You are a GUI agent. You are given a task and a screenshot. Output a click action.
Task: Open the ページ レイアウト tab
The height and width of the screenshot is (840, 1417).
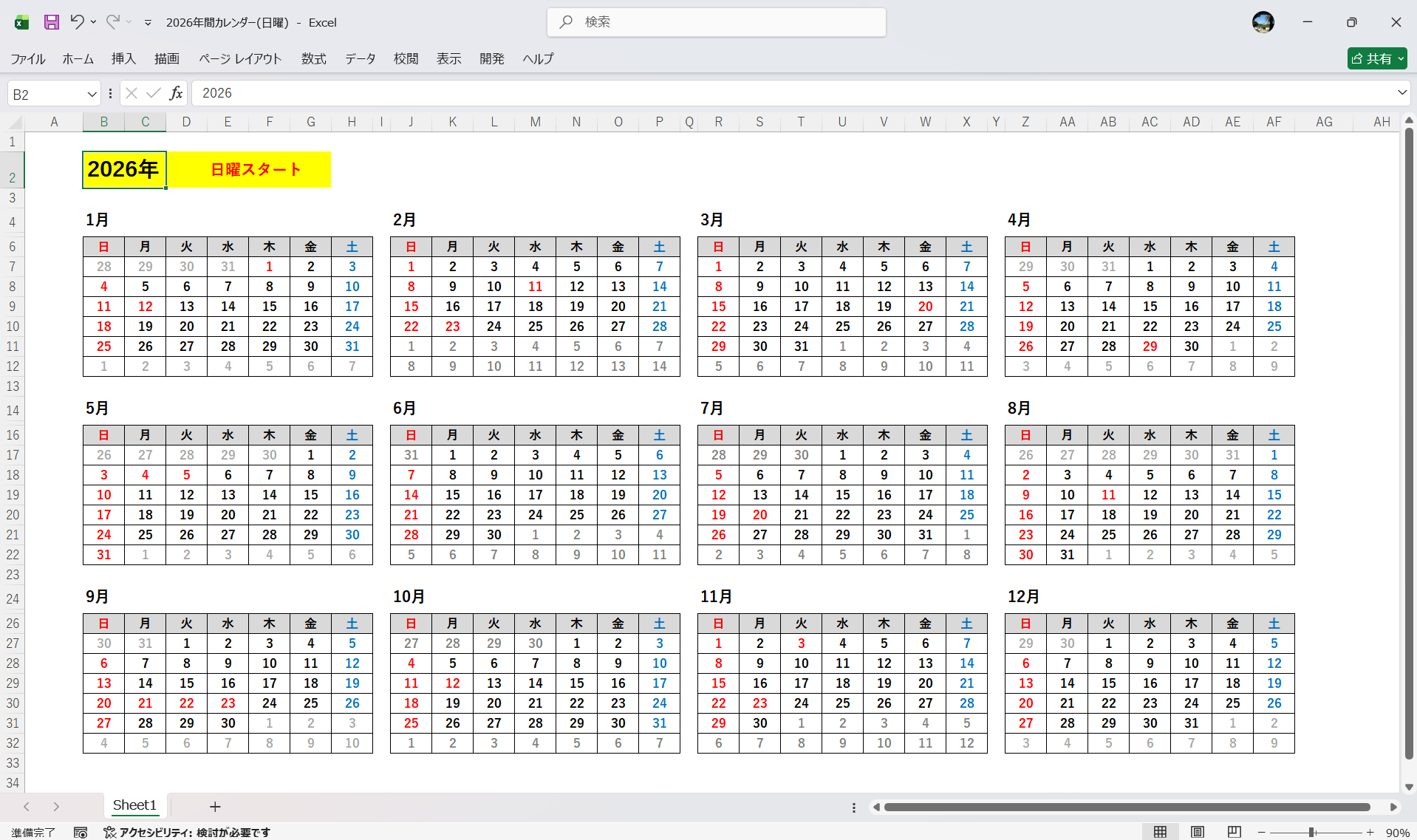click(x=240, y=59)
